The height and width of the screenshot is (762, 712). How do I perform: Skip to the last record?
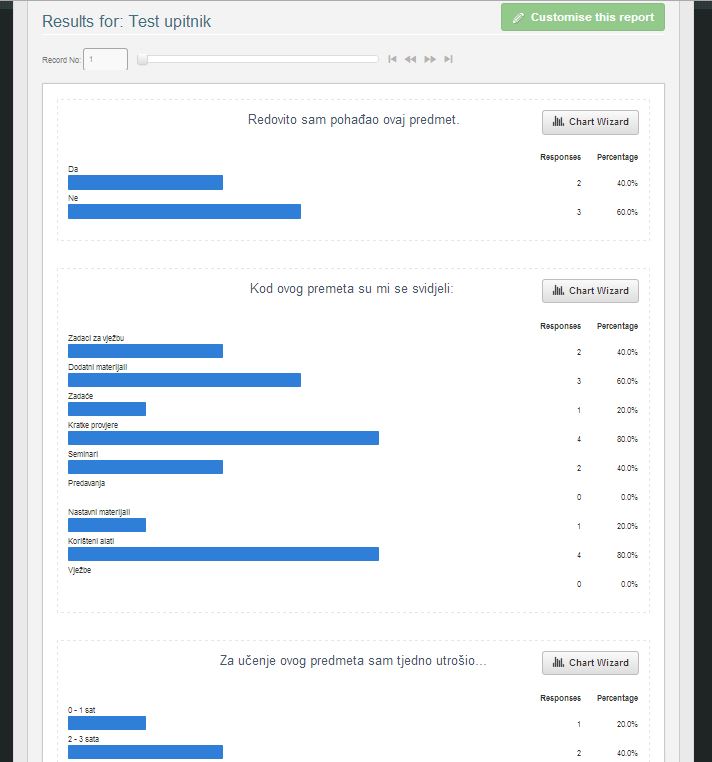[449, 60]
